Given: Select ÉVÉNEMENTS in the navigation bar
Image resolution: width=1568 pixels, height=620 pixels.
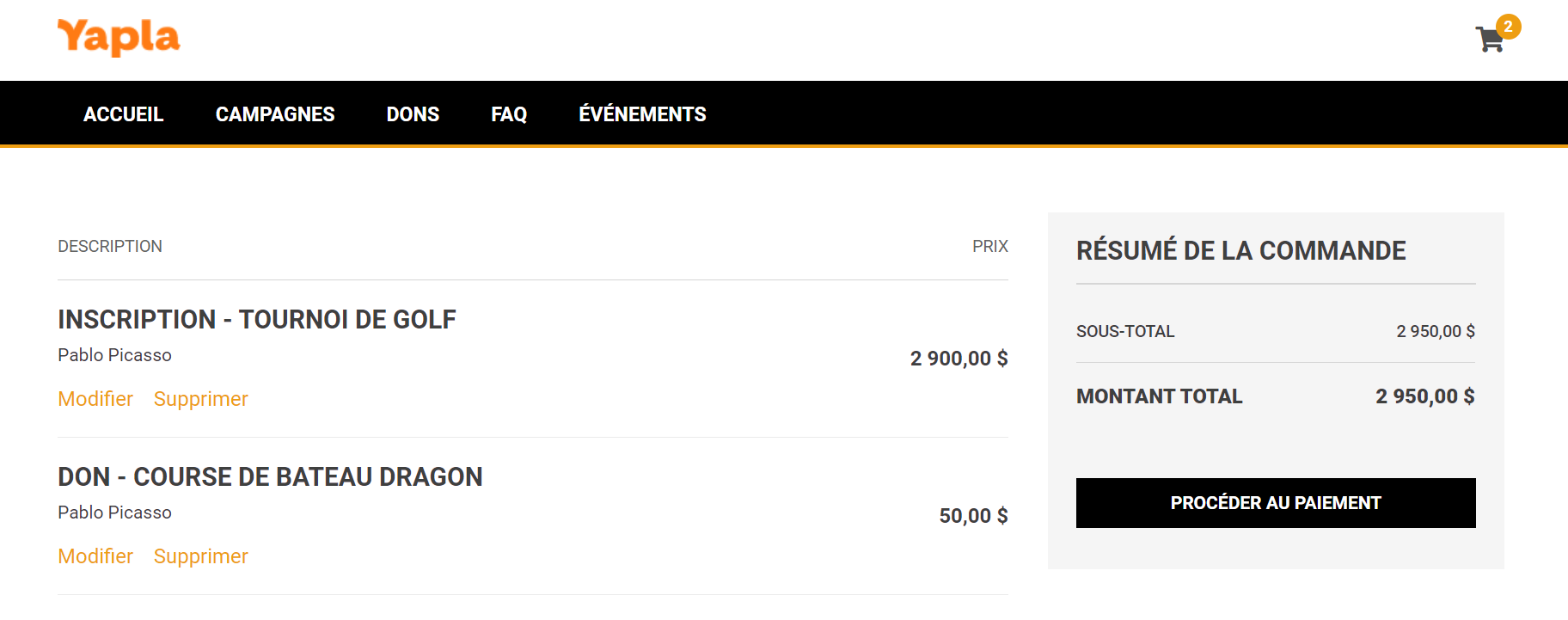Looking at the screenshot, I should (x=642, y=114).
